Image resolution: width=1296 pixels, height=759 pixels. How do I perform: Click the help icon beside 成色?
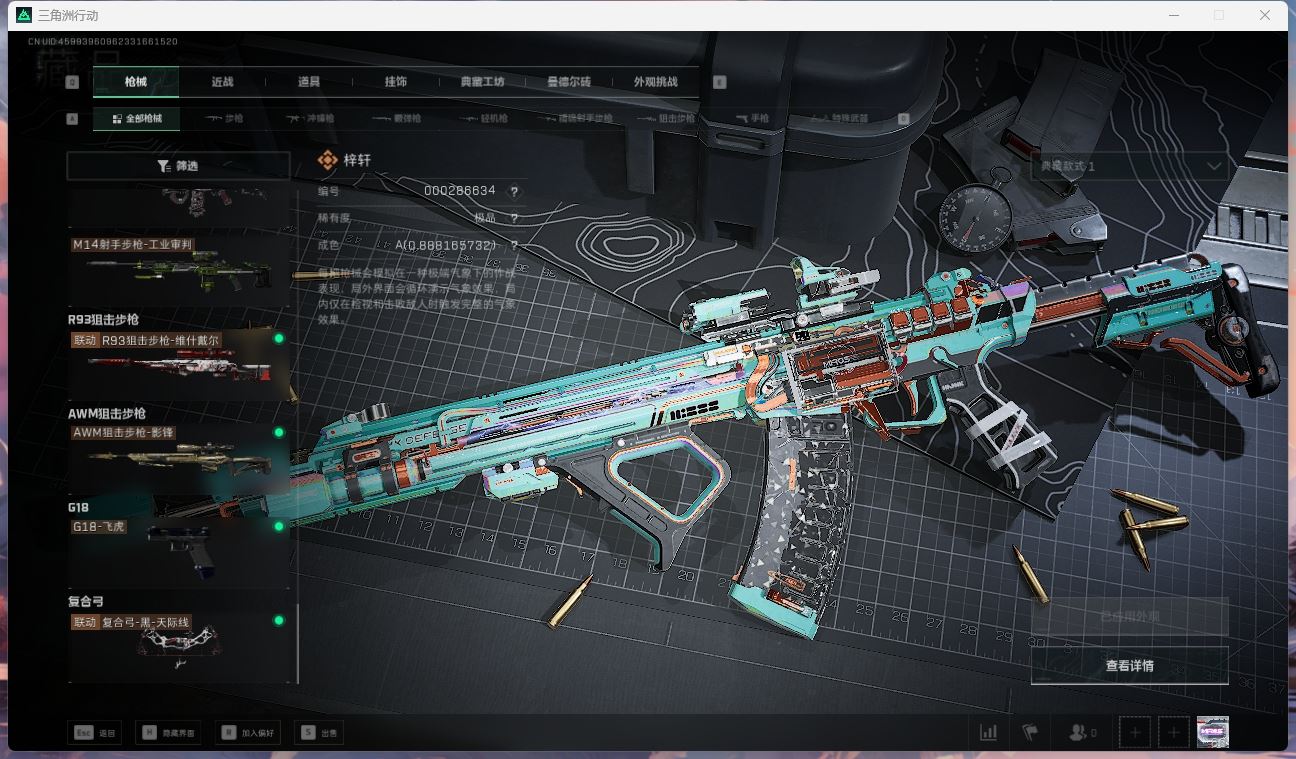click(514, 245)
